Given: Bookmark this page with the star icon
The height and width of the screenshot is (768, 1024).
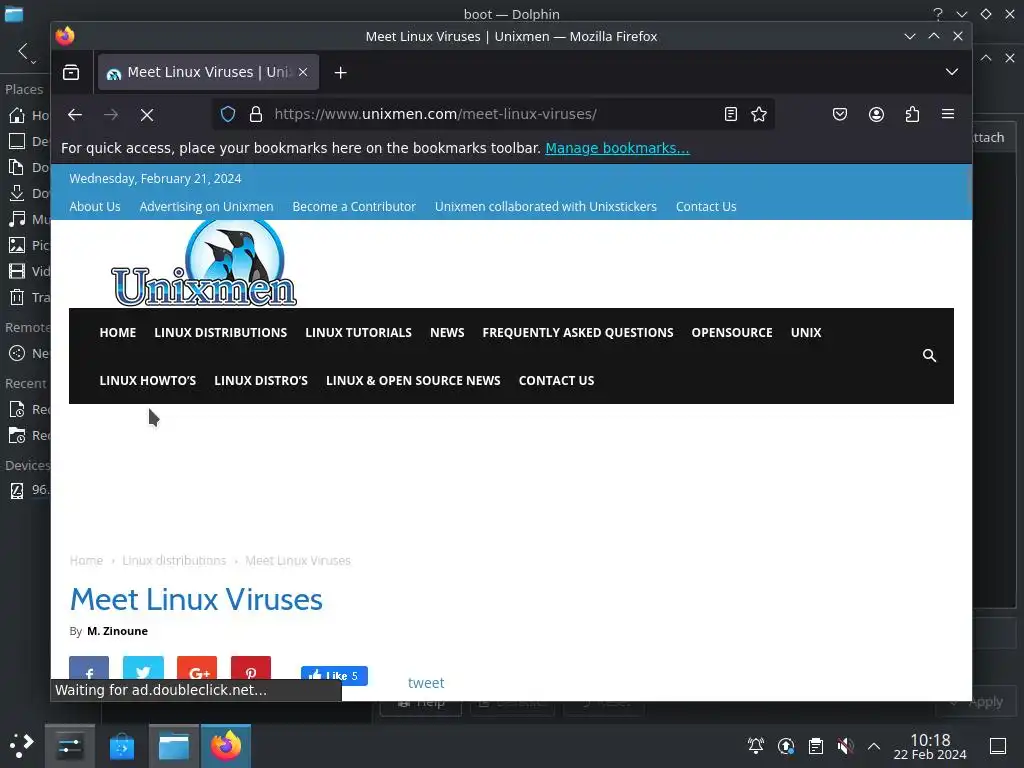Looking at the screenshot, I should click(759, 114).
